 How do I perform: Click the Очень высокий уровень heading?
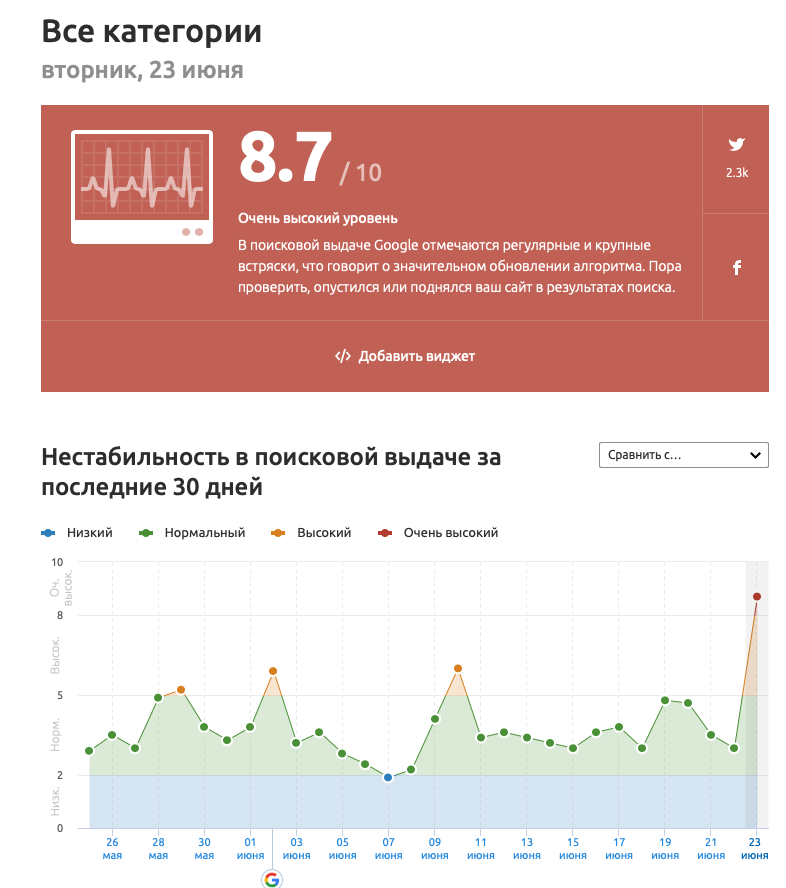(x=318, y=219)
